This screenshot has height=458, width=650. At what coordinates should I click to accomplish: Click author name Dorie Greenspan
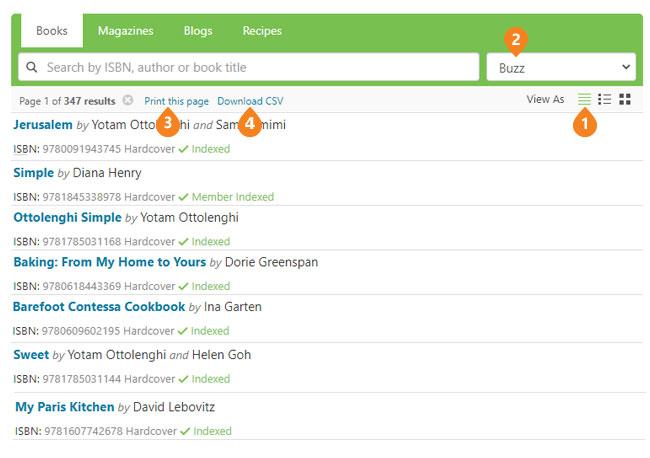click(272, 262)
